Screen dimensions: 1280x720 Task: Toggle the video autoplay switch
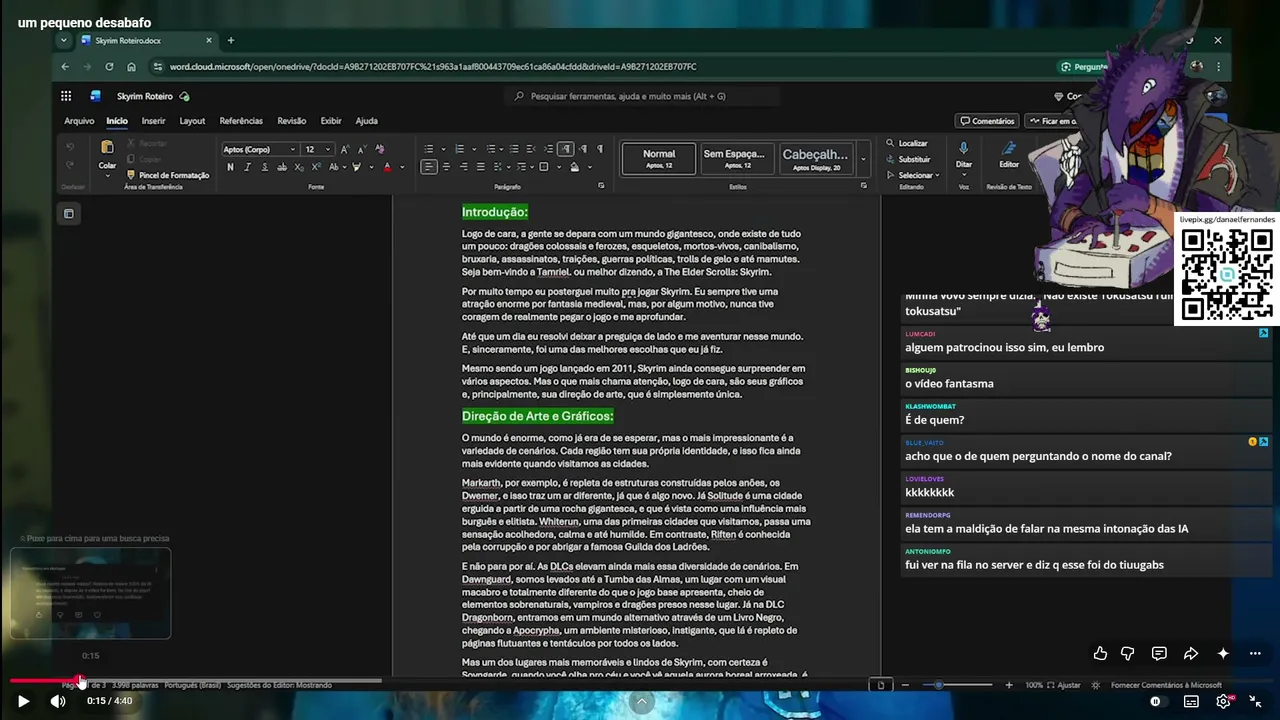(1157, 701)
